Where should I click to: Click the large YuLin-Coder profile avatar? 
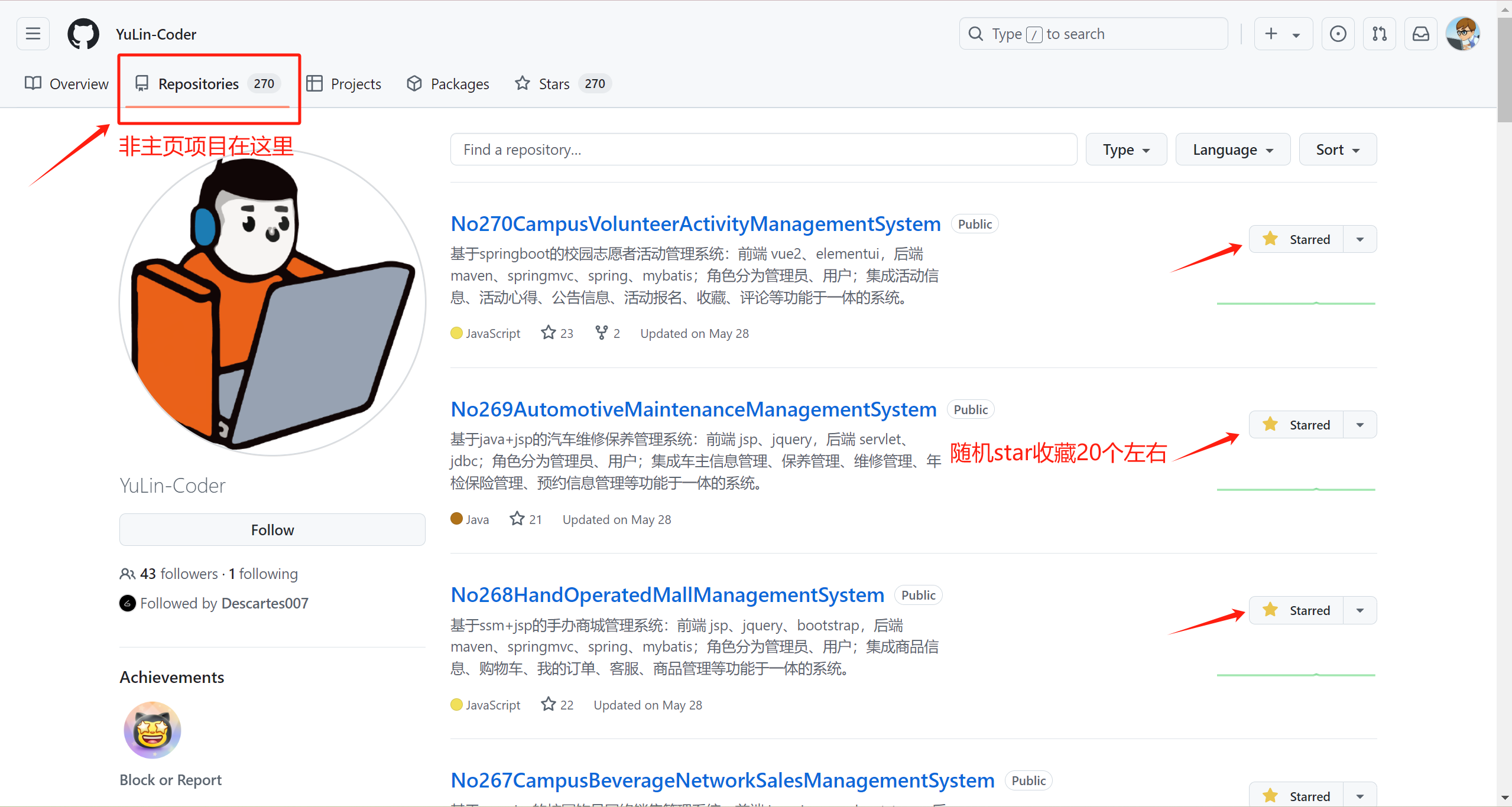tap(272, 302)
